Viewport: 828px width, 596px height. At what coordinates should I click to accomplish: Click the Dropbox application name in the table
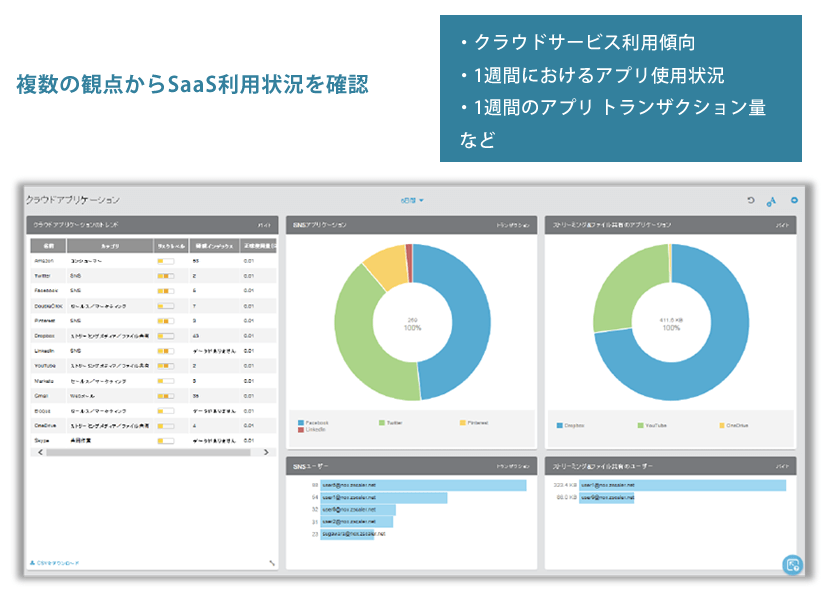coord(44,335)
